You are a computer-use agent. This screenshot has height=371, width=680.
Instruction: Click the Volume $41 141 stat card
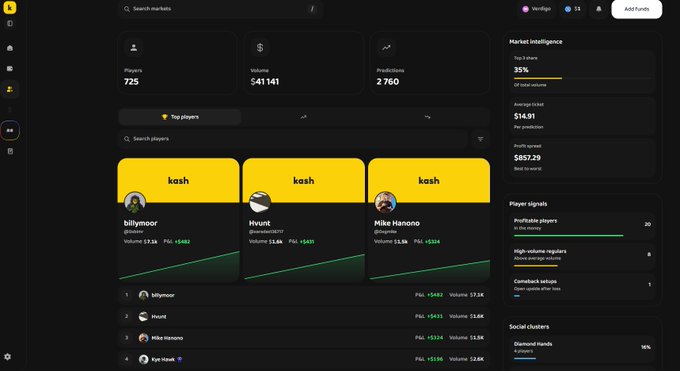pos(304,63)
